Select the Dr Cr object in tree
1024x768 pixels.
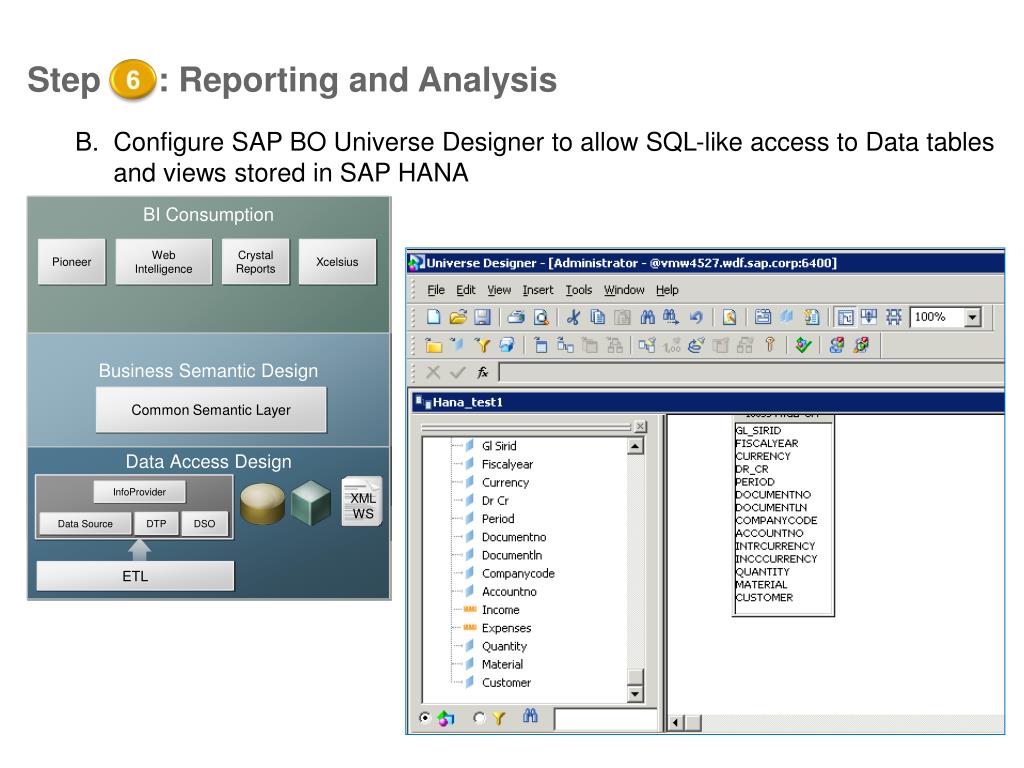pyautogui.click(x=495, y=501)
